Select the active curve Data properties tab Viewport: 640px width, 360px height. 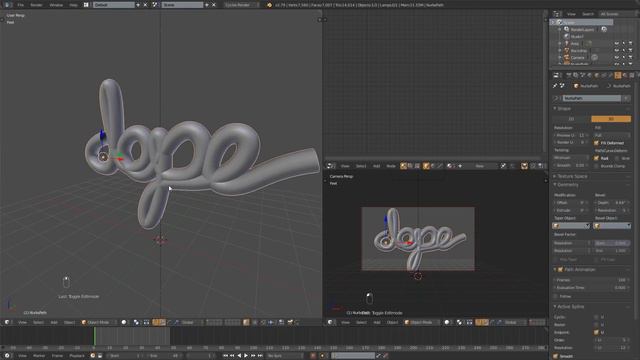[618, 75]
